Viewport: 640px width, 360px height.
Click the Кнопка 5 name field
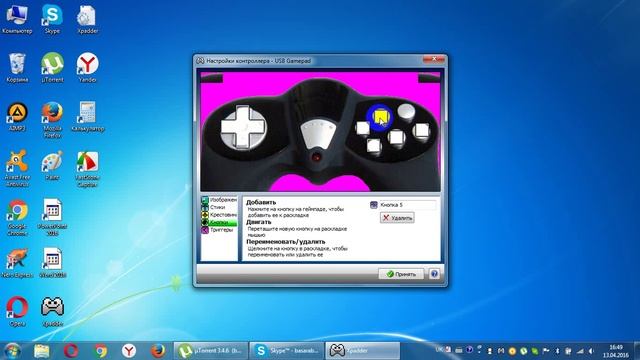point(407,205)
